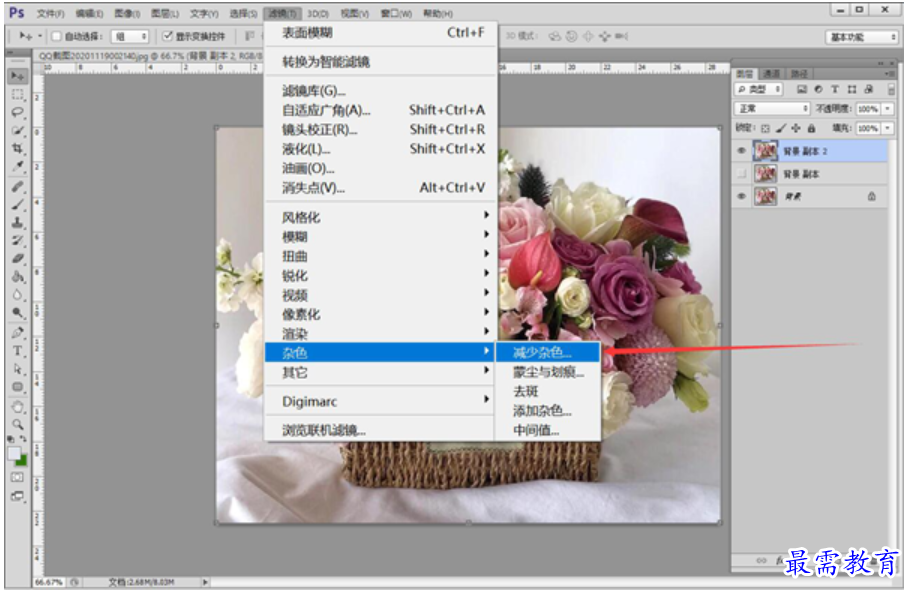Select the Zoom tool
The image size is (907, 594).
click(18, 424)
